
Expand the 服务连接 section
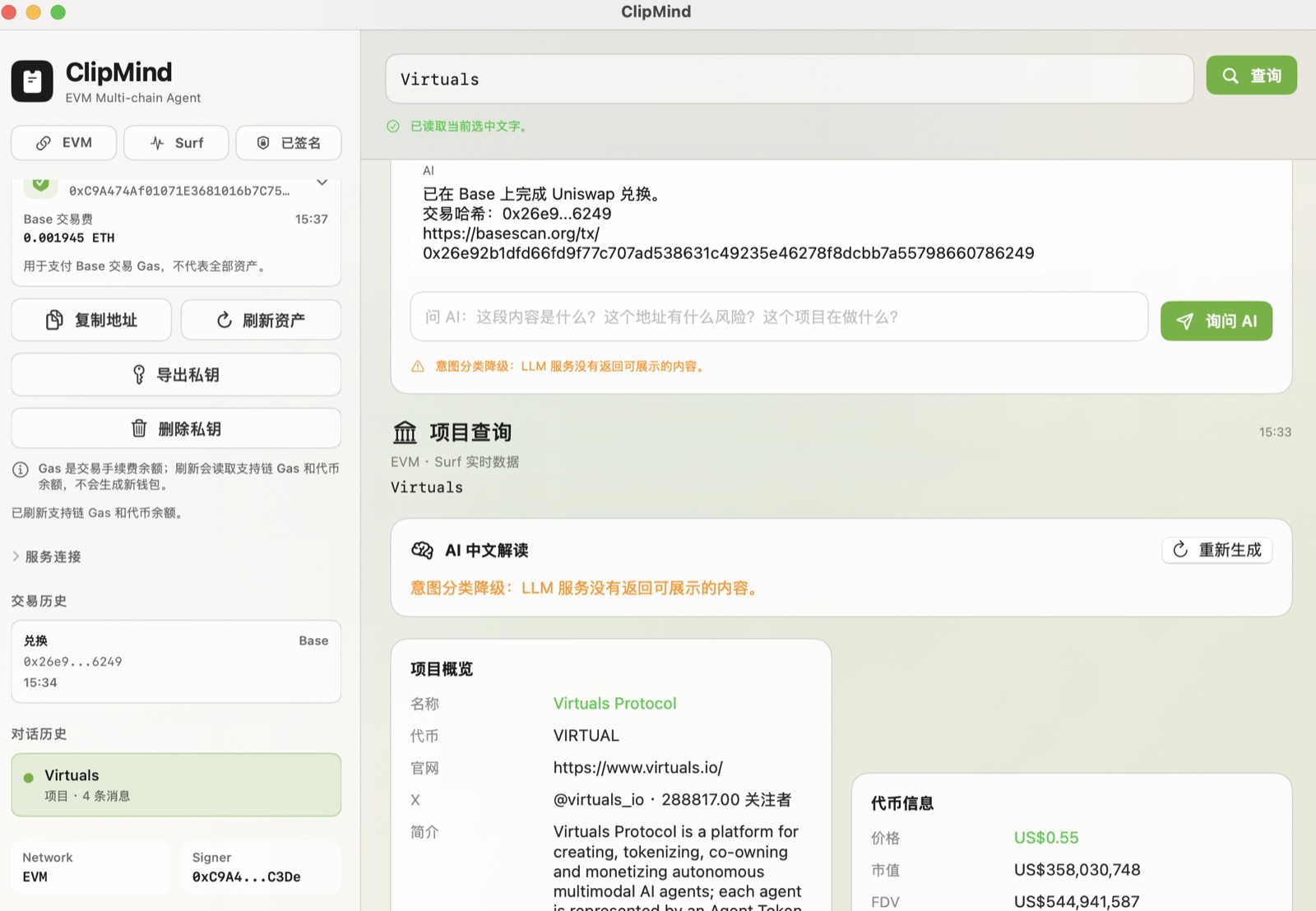click(47, 557)
